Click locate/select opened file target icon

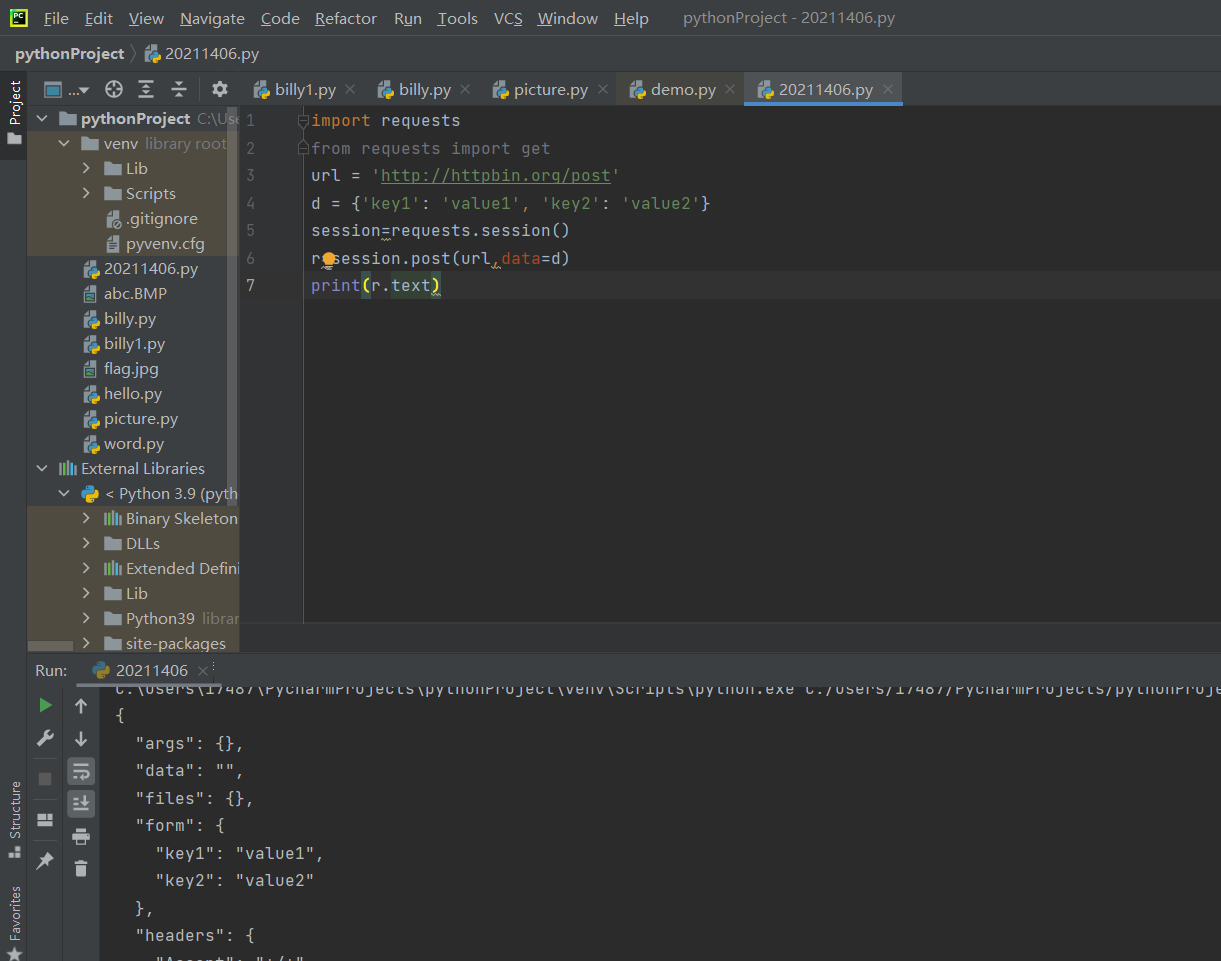[114, 89]
